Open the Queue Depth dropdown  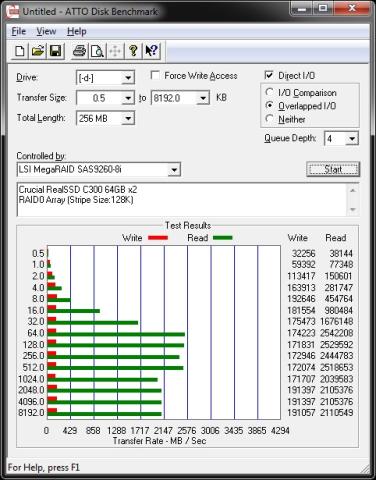[352, 139]
